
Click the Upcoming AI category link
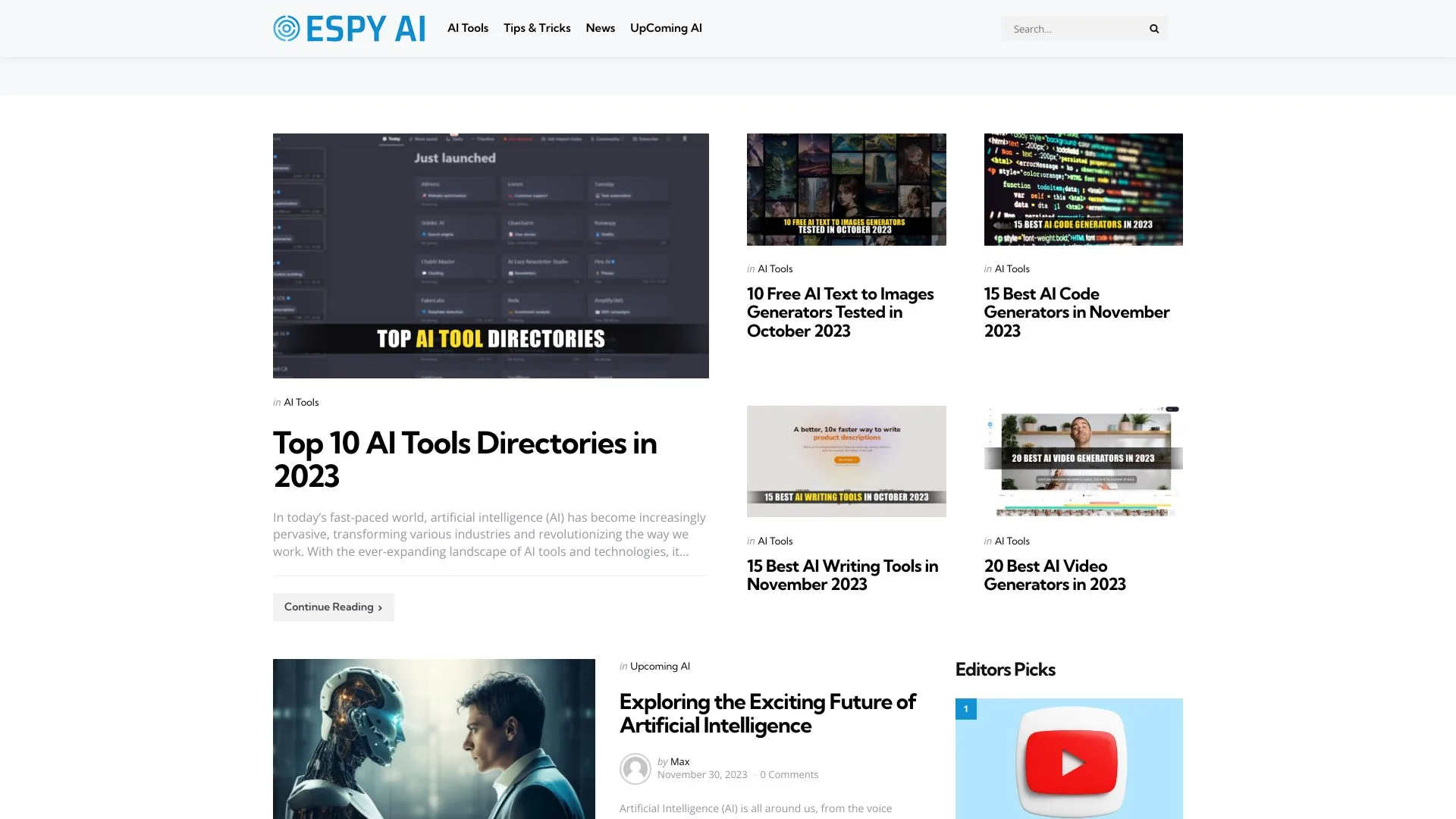tap(660, 667)
